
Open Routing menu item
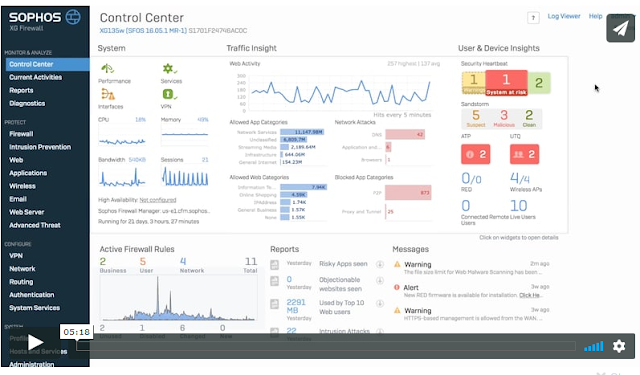[x=21, y=282]
